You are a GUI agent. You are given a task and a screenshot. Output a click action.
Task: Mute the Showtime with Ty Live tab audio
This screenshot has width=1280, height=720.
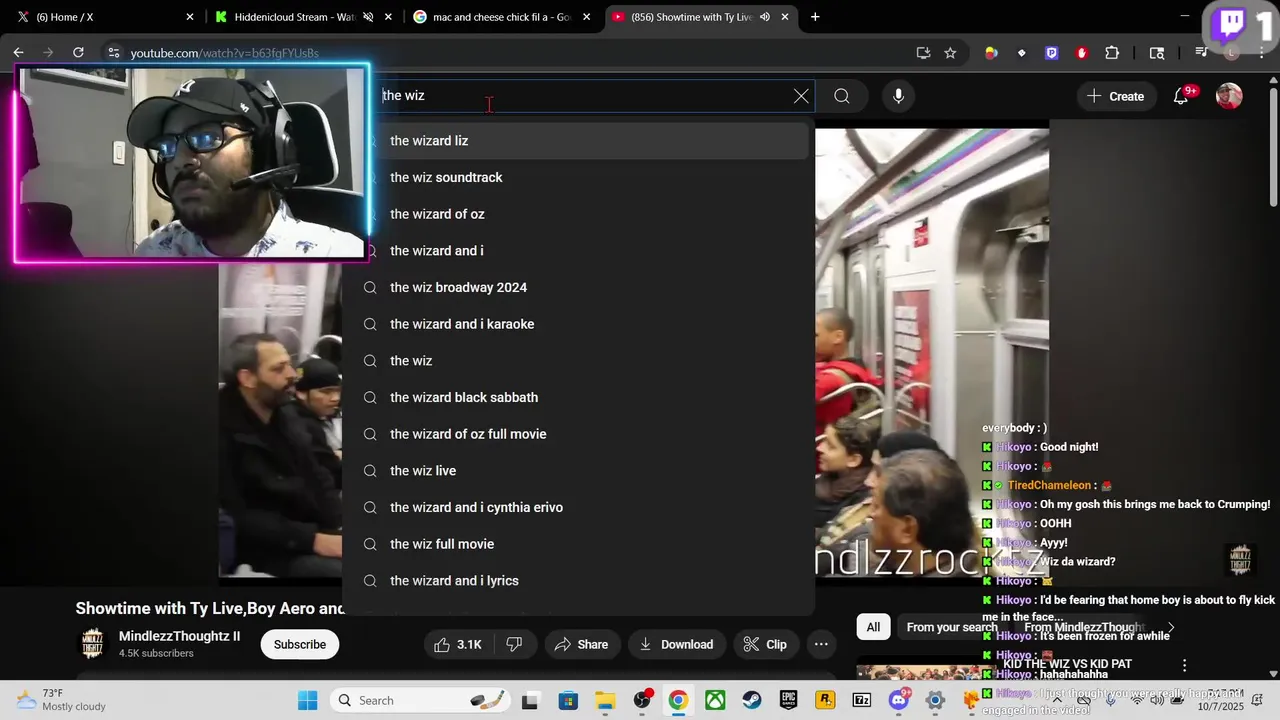765,17
